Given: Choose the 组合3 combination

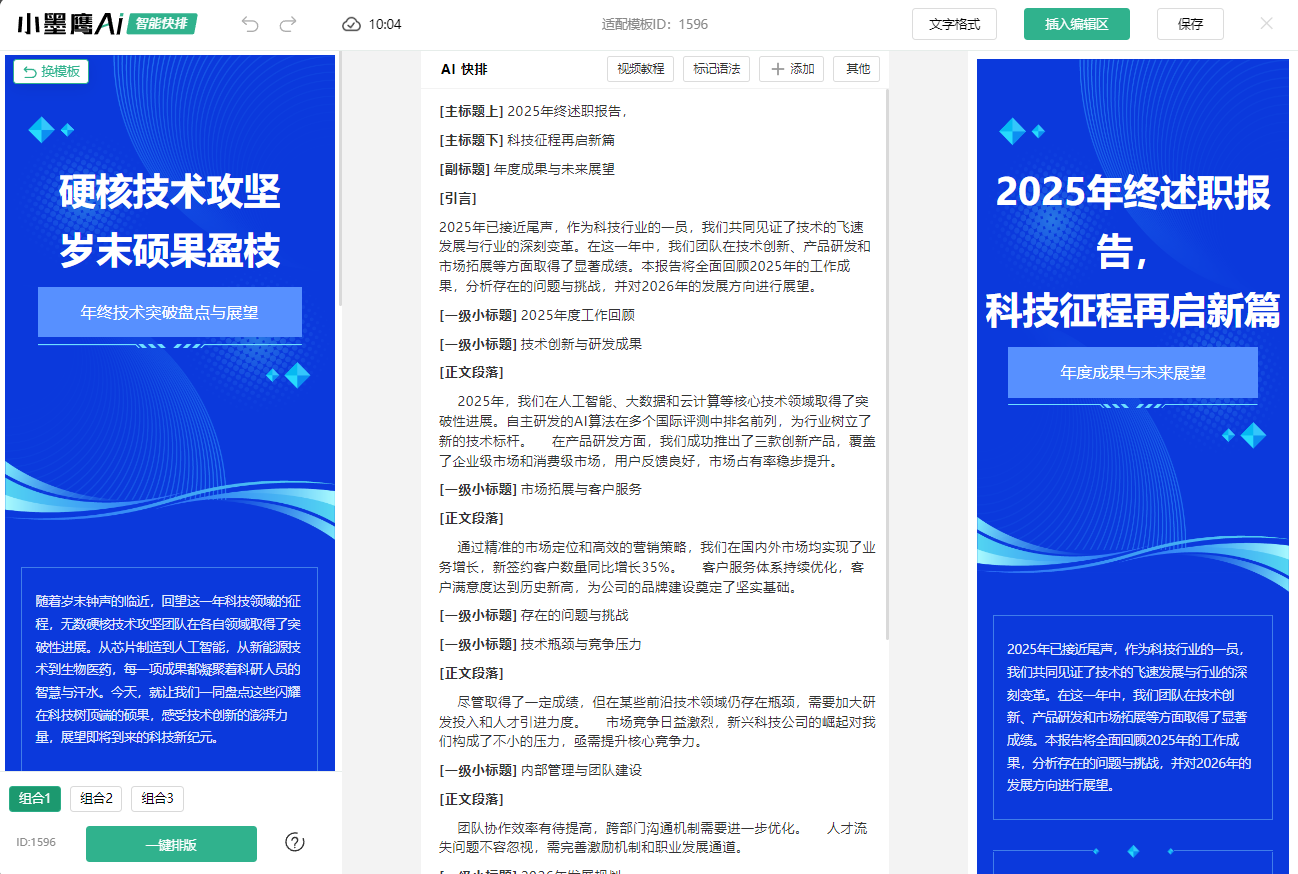Looking at the screenshot, I should 157,798.
